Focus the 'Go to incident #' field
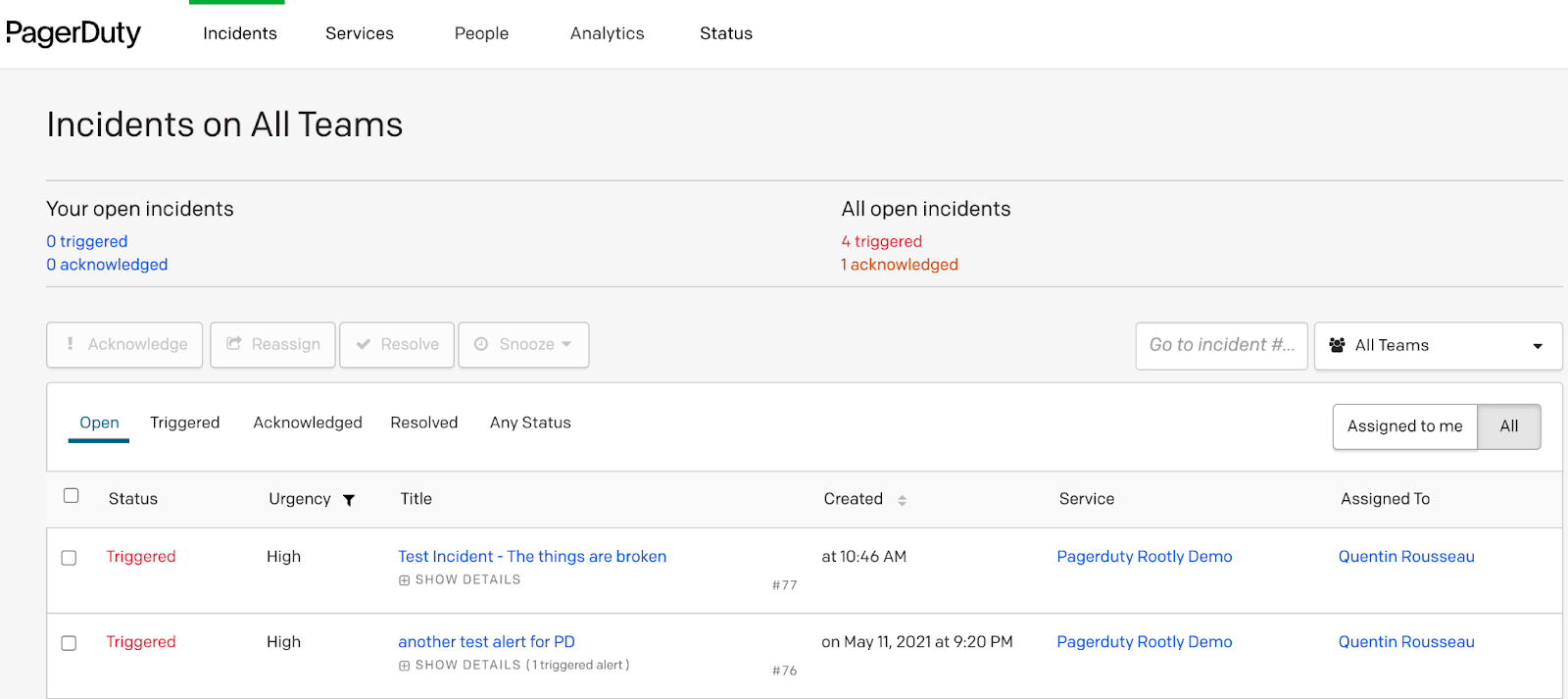The width and height of the screenshot is (1568, 699). (1221, 345)
